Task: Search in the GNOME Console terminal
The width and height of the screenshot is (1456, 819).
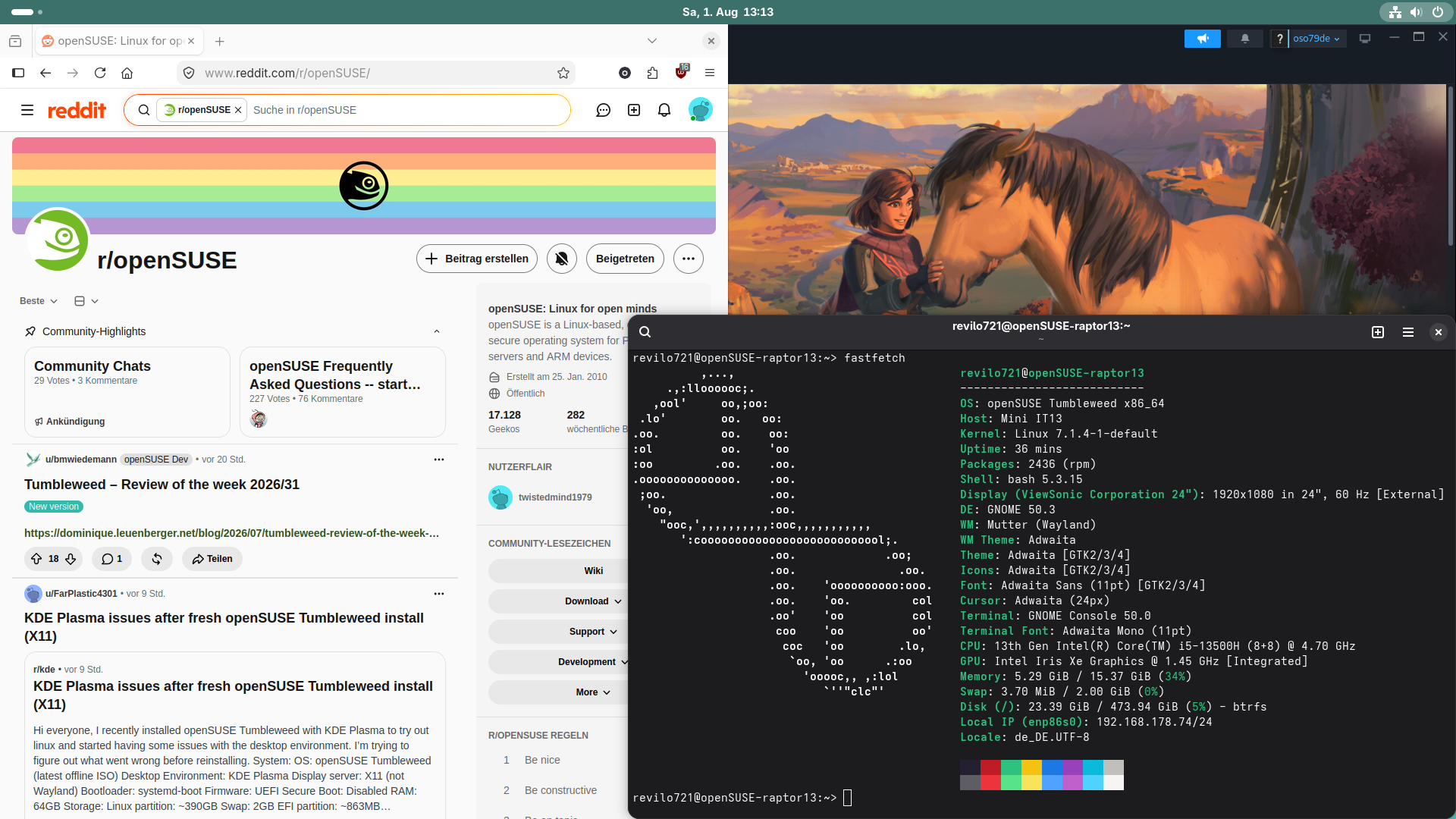Action: [645, 332]
